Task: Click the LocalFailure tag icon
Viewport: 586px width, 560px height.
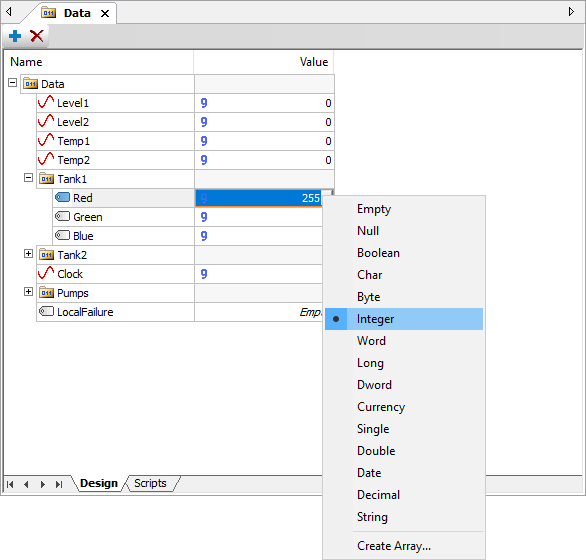Action: [x=46, y=311]
